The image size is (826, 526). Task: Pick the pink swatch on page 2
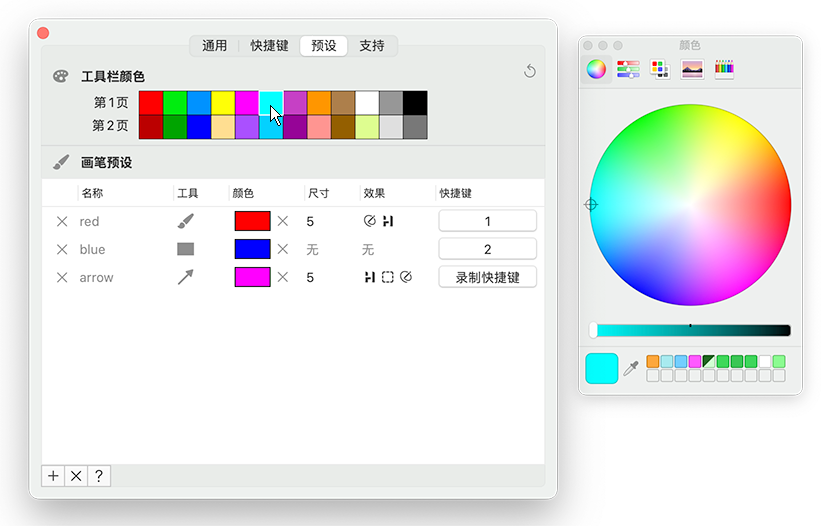pyautogui.click(x=319, y=127)
